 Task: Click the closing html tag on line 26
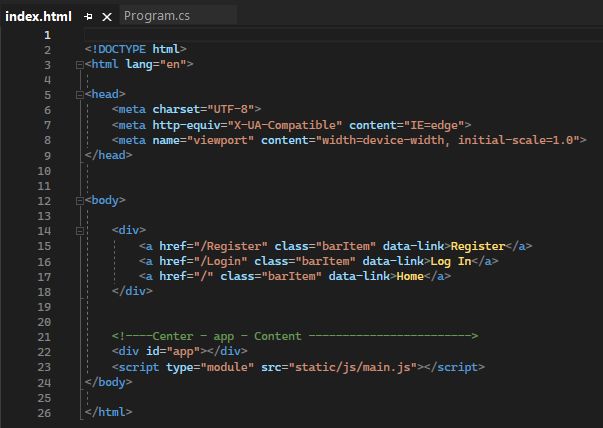[108, 412]
